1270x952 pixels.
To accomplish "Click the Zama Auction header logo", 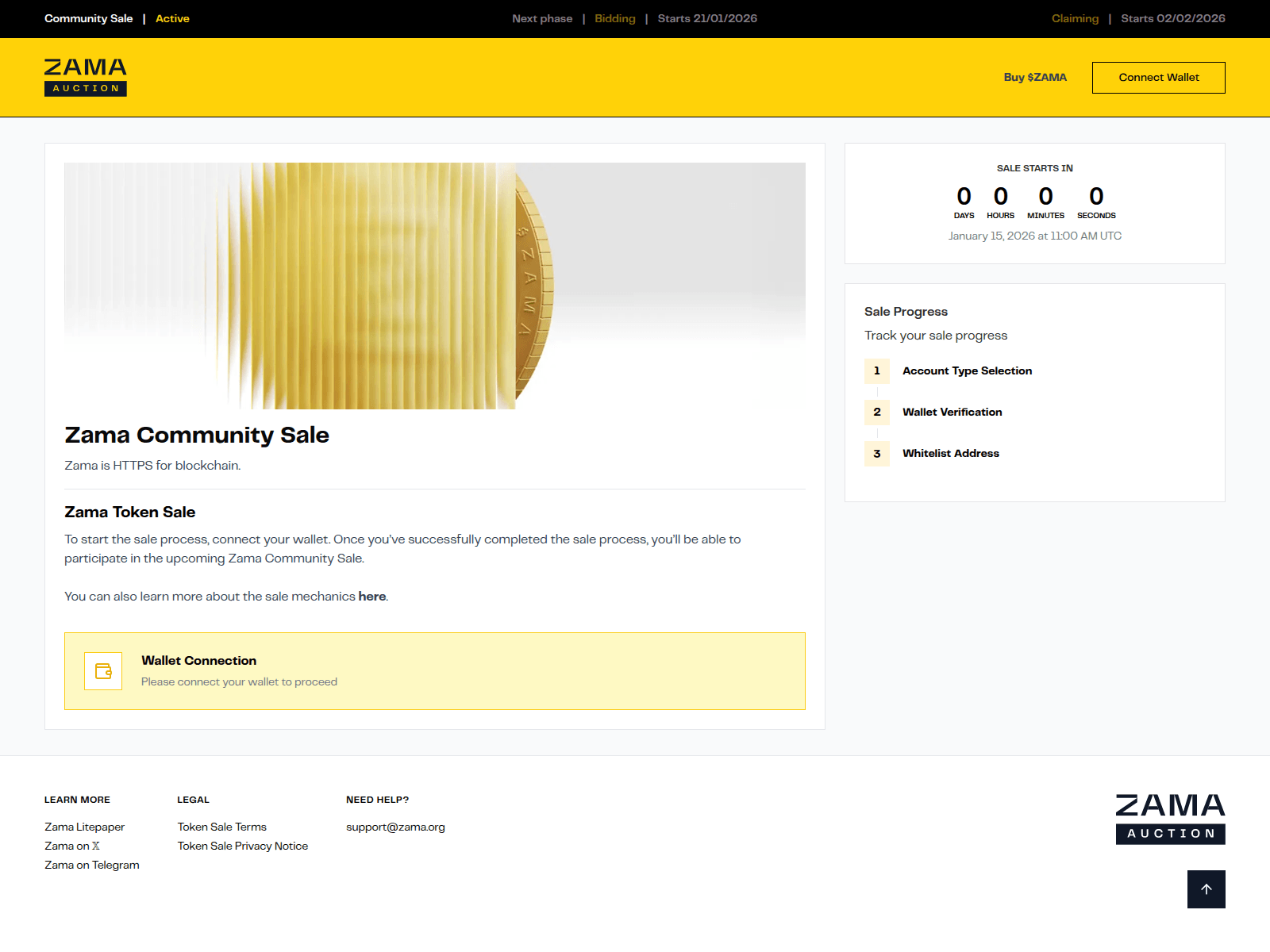I will click(86, 78).
